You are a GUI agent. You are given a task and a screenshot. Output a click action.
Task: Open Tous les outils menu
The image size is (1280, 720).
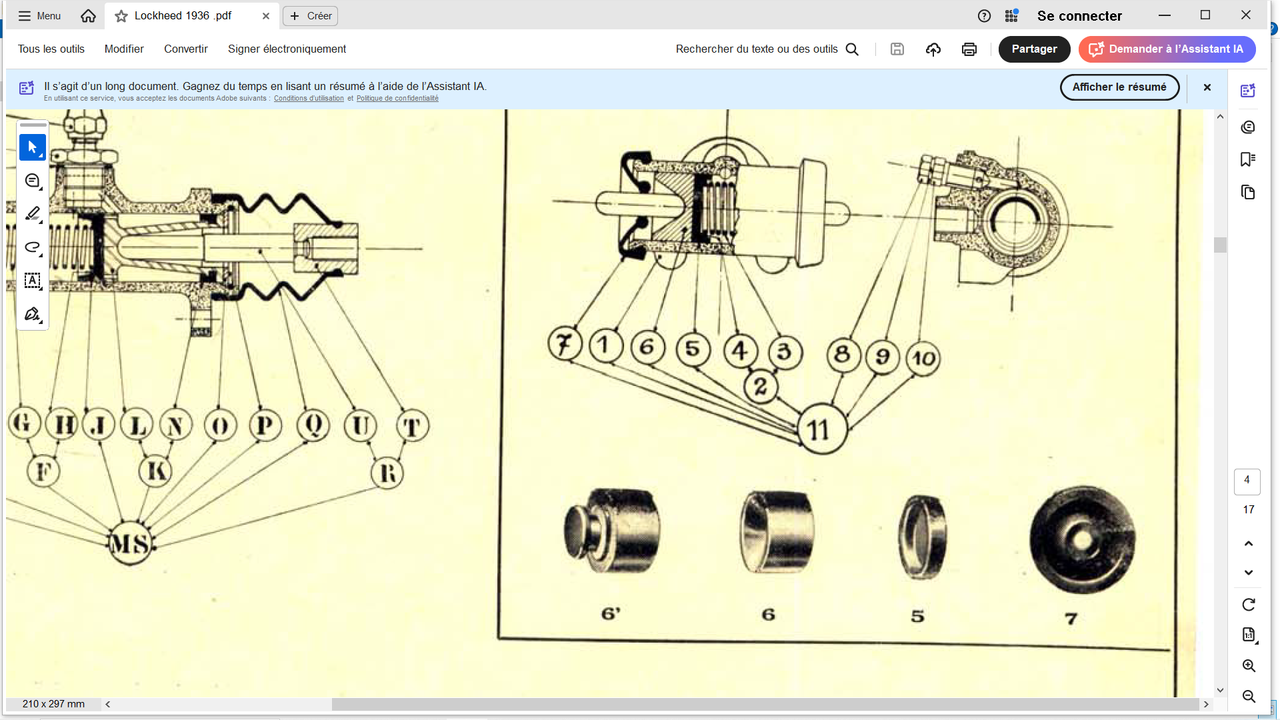pyautogui.click(x=51, y=49)
